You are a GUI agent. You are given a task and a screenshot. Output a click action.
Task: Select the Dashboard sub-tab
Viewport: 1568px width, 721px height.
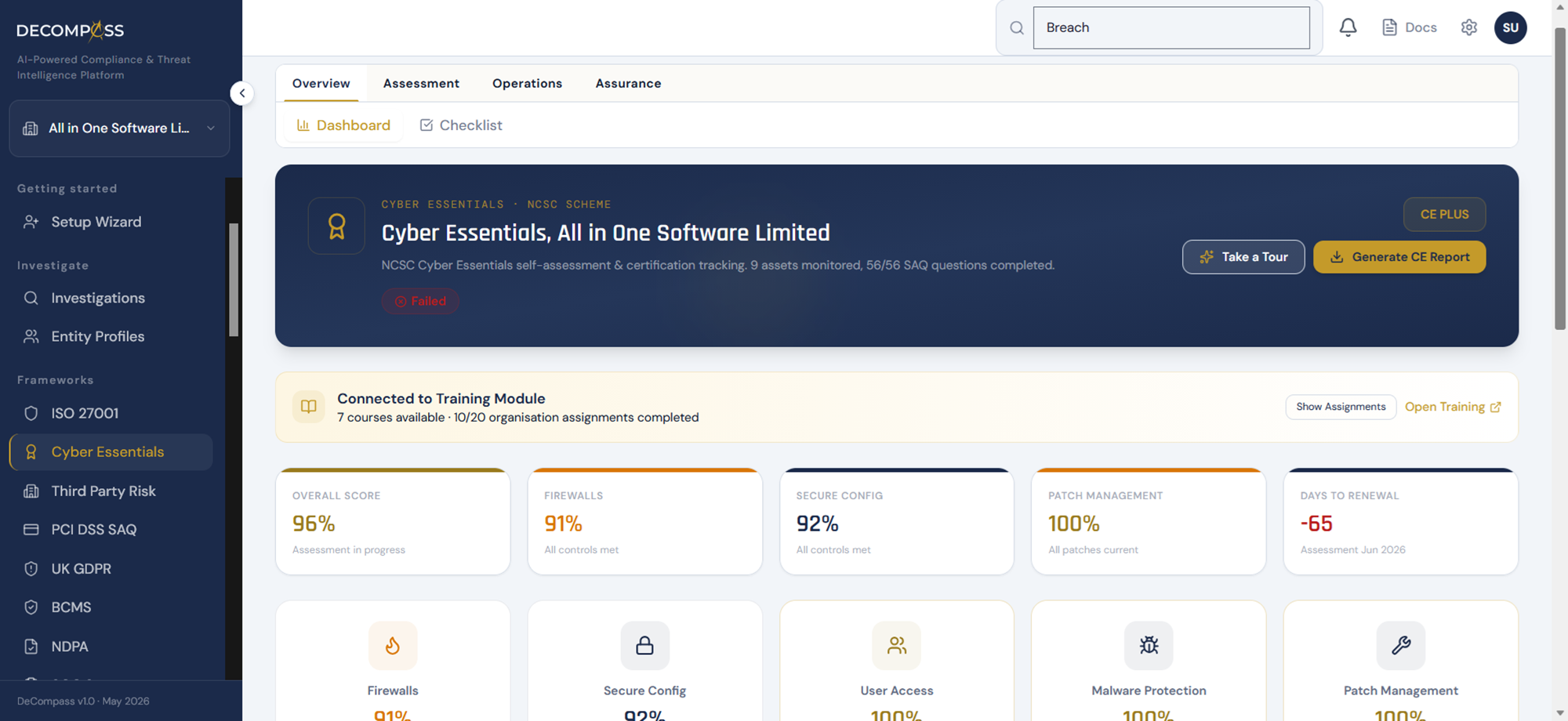343,125
